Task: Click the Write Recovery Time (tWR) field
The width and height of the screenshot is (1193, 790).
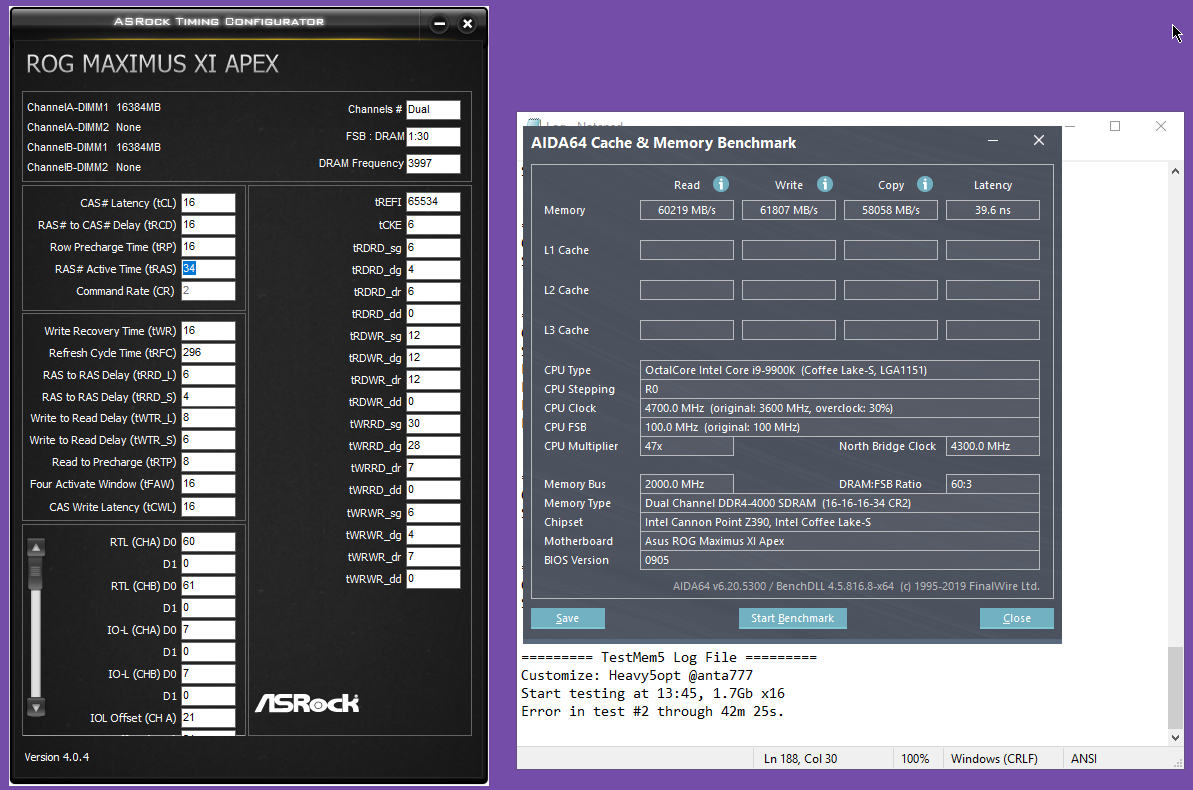Action: point(208,330)
